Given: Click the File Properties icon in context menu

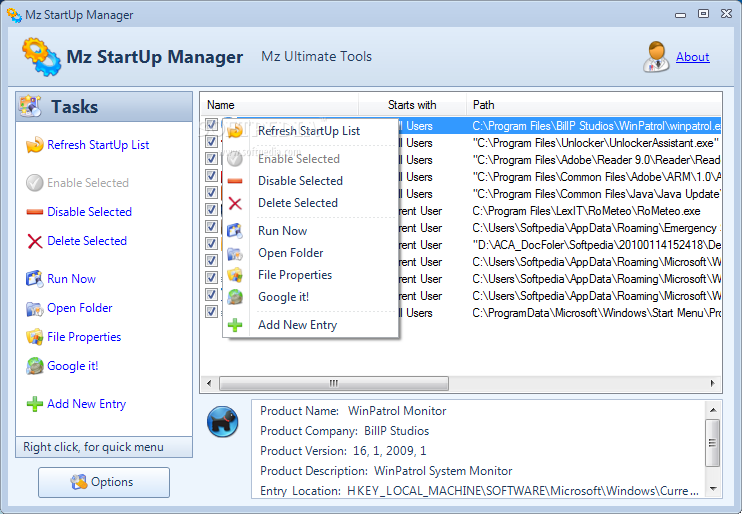Looking at the screenshot, I should coord(235,275).
